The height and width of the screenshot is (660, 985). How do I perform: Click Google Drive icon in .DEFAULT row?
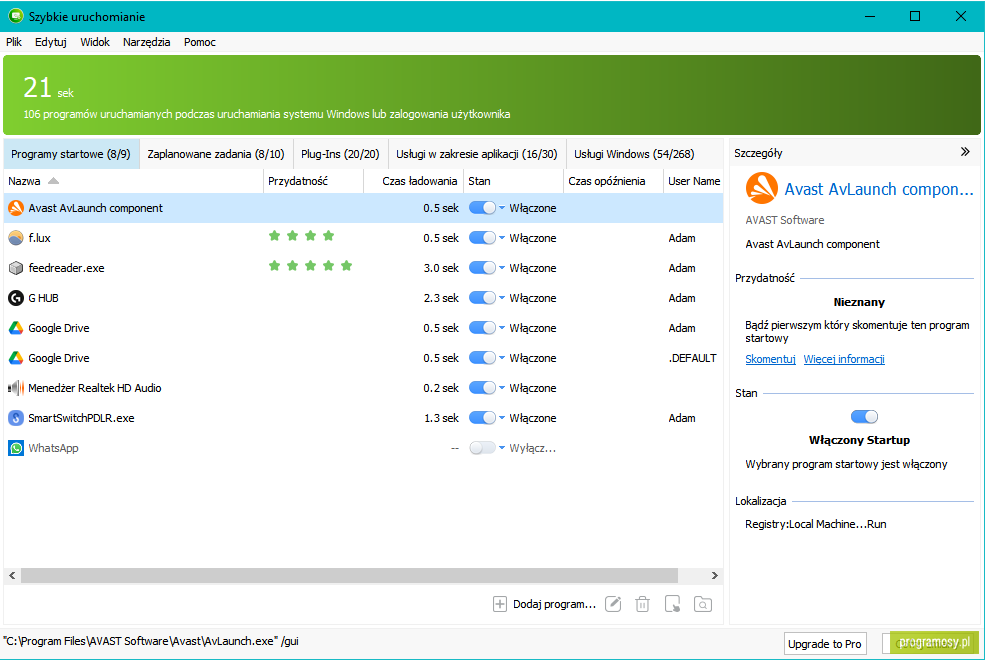click(16, 358)
